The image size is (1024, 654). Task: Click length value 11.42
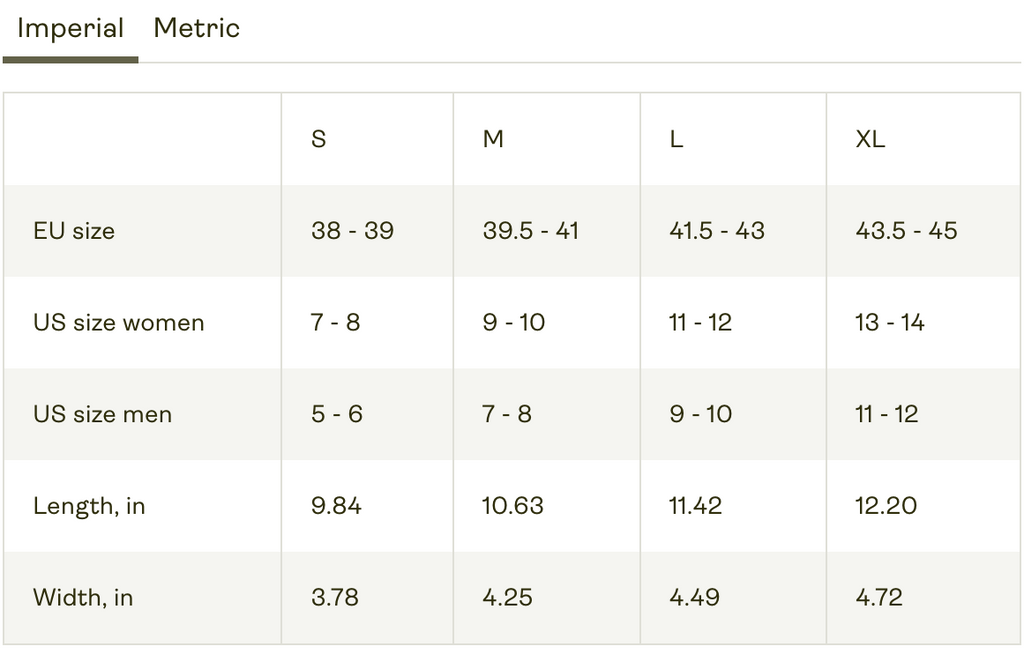695,506
